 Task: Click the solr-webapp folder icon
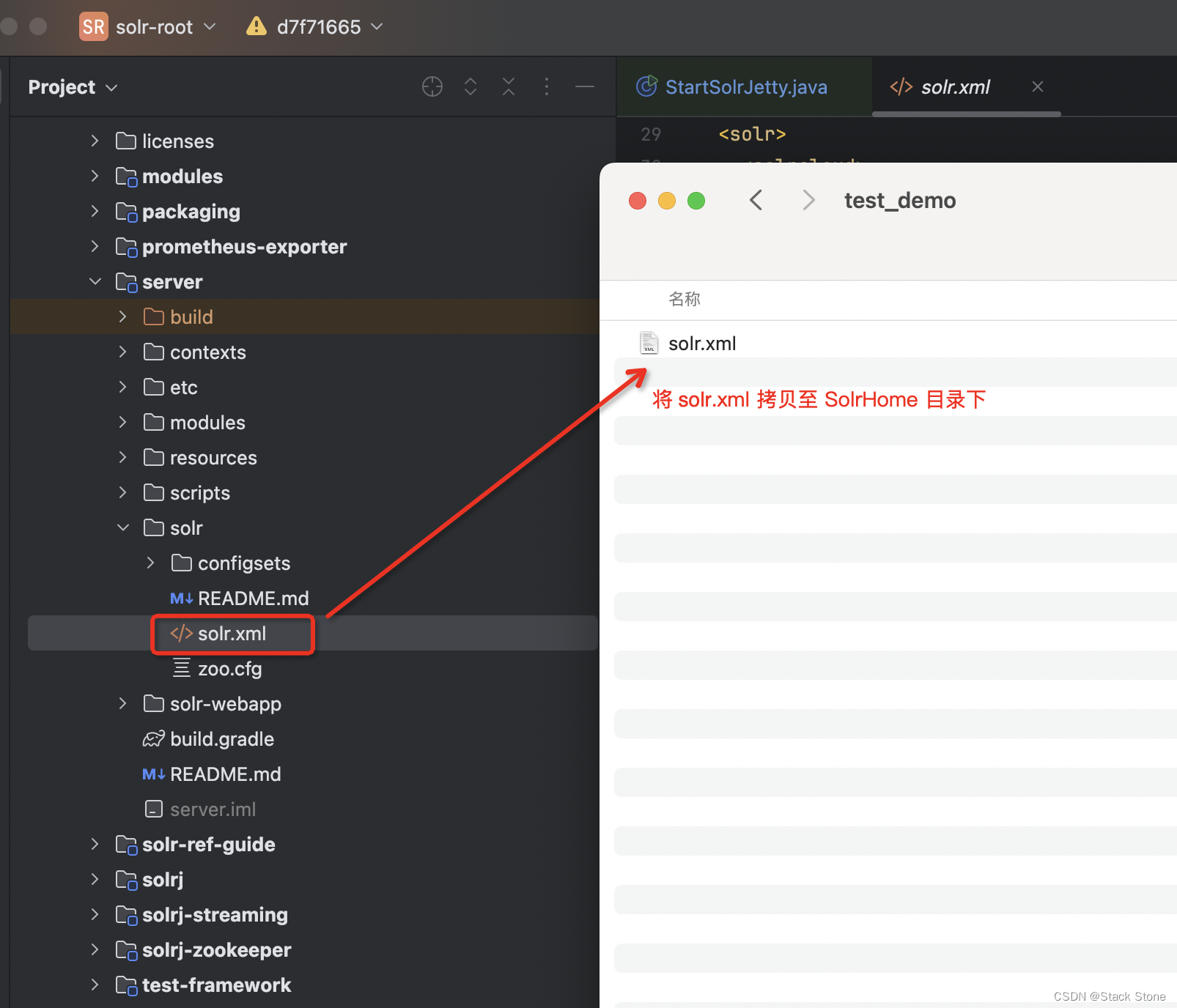[x=153, y=703]
